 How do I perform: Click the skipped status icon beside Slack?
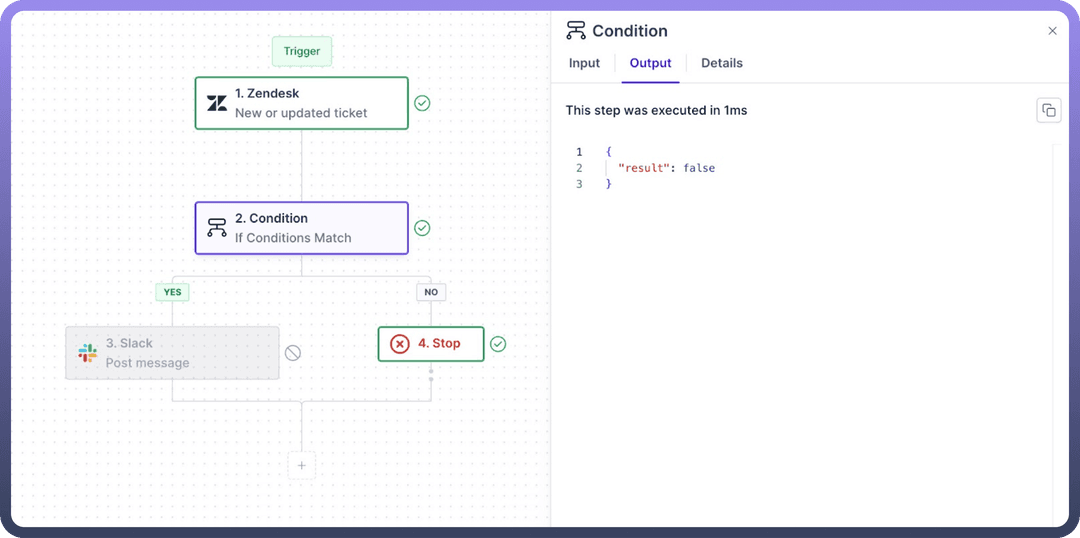293,353
